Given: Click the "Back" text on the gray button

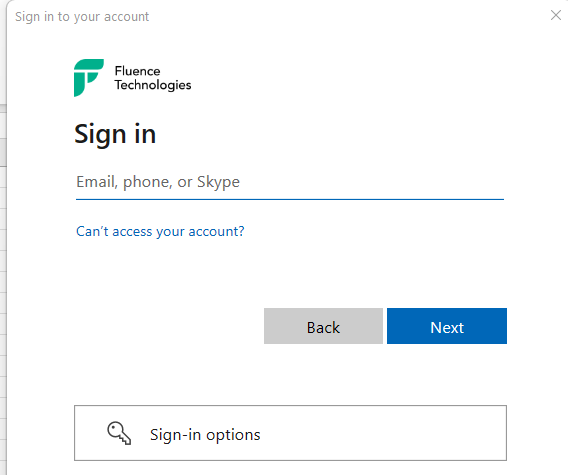Looking at the screenshot, I should 323,328.
